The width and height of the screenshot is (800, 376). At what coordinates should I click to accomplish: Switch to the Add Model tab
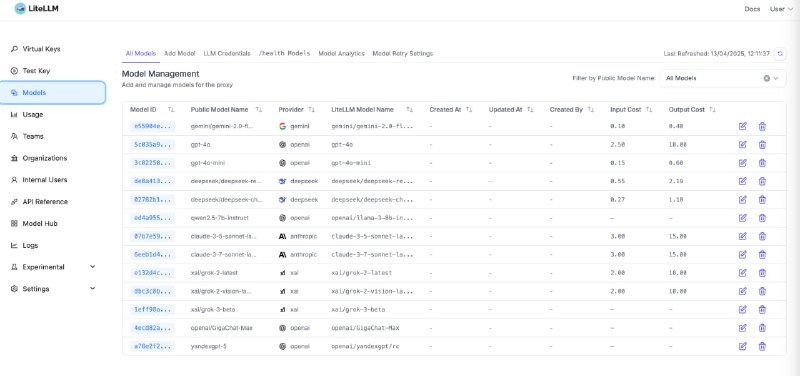180,54
